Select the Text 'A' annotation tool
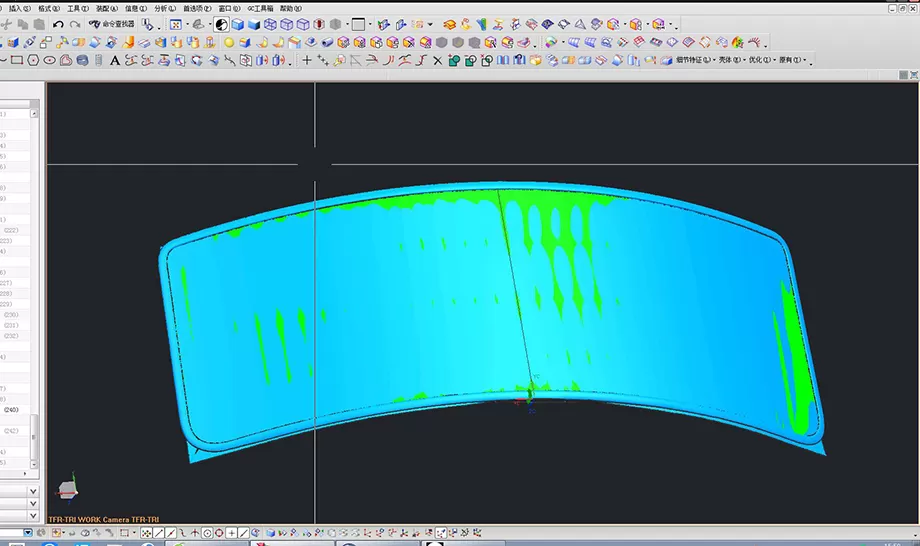Image resolution: width=920 pixels, height=546 pixels. pos(115,60)
